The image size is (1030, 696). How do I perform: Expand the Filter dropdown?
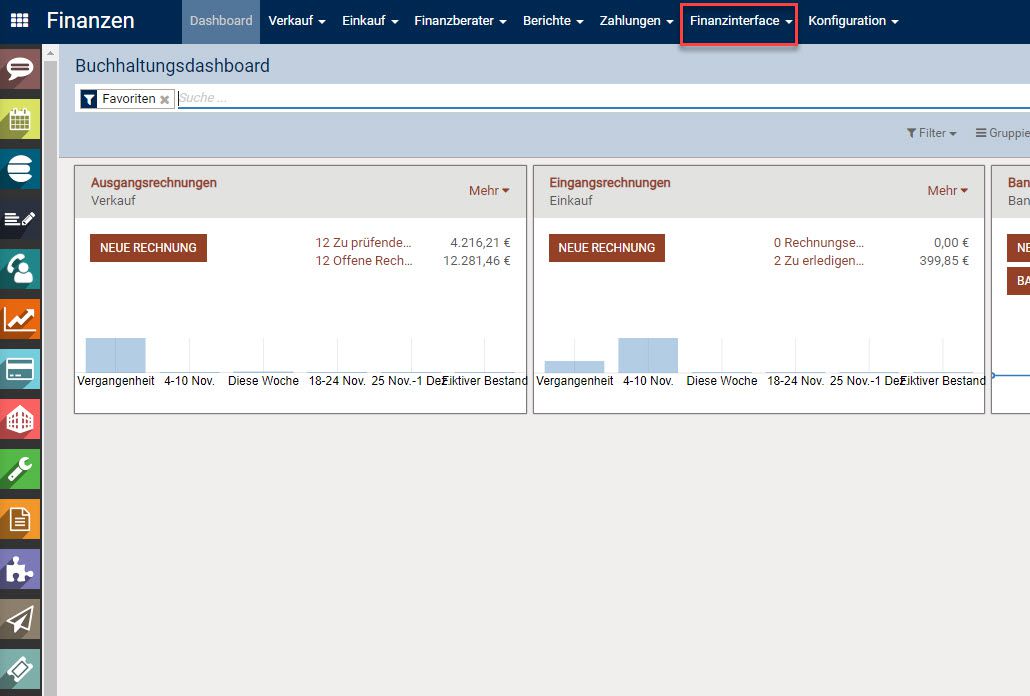931,133
